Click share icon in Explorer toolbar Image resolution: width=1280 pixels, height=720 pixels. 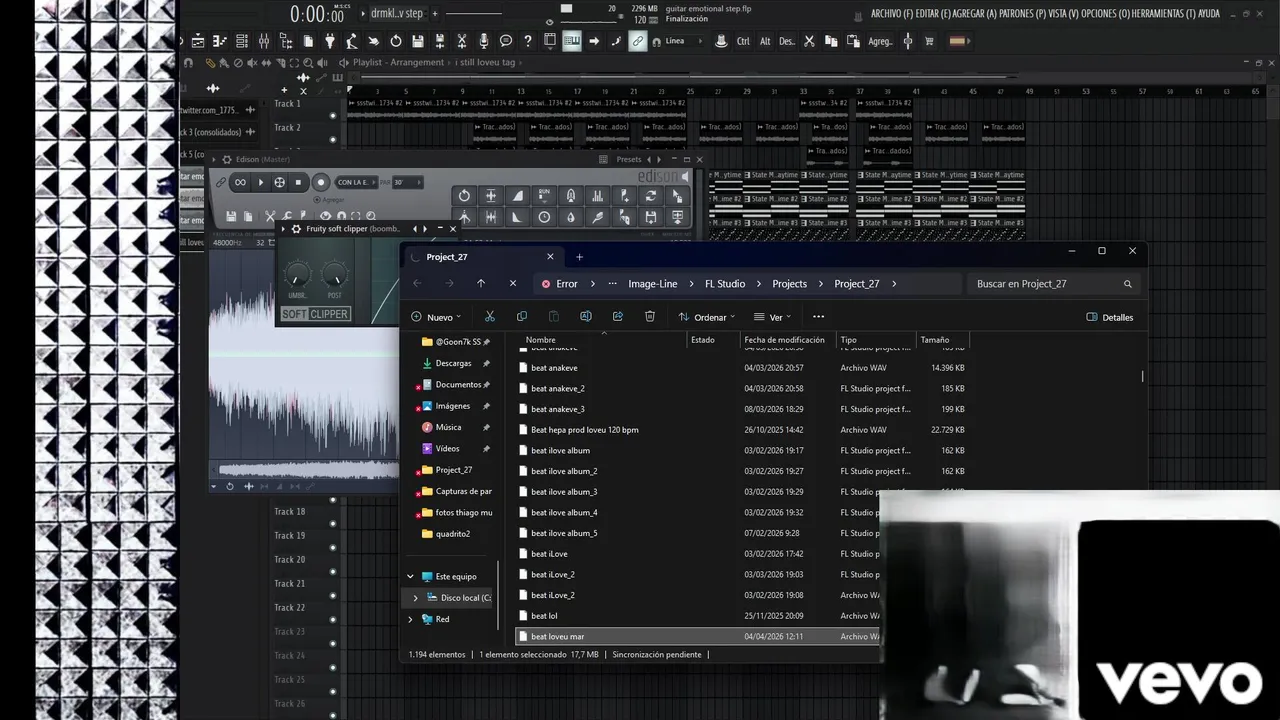618,316
